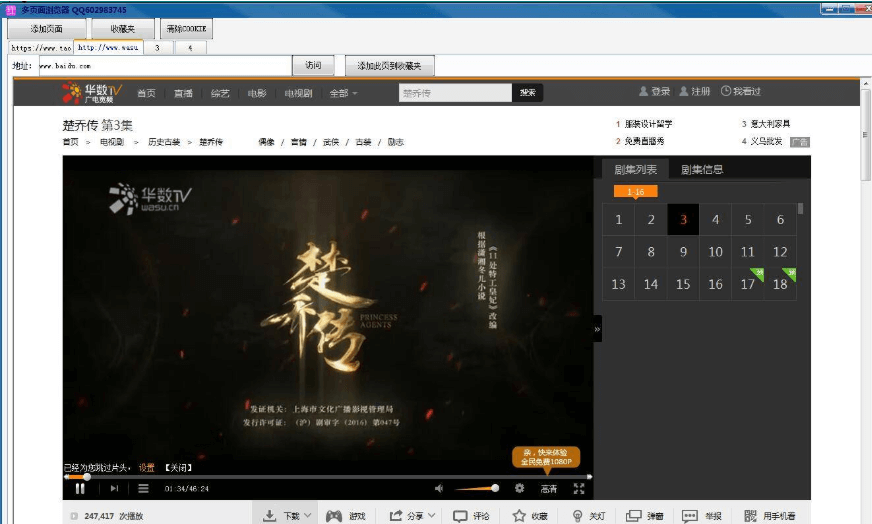This screenshot has width=872, height=524.
Task: Open 首页 in site navigation bar
Action: pyautogui.click(x=146, y=93)
